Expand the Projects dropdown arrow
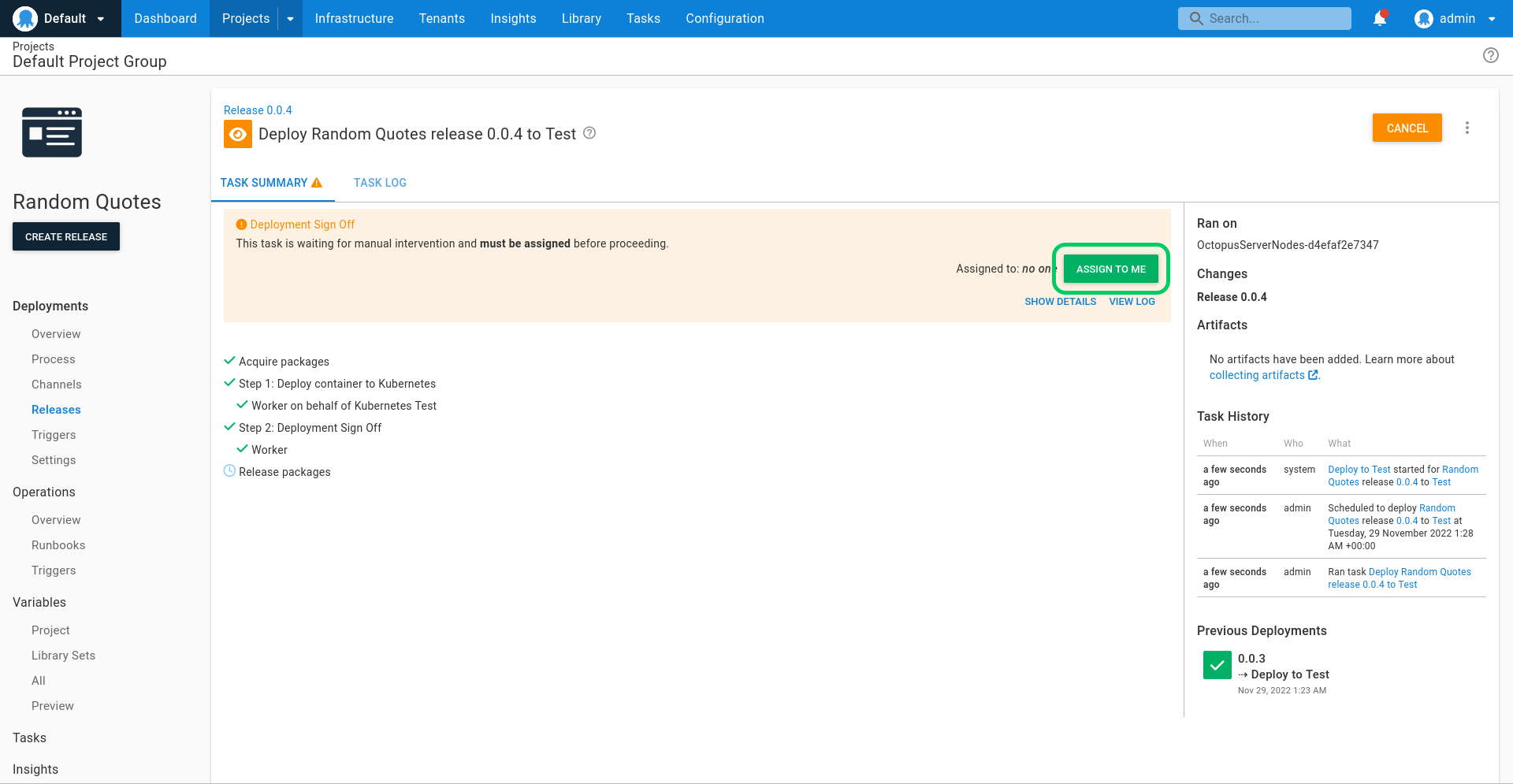Viewport: 1513px width, 784px height. pos(290,18)
